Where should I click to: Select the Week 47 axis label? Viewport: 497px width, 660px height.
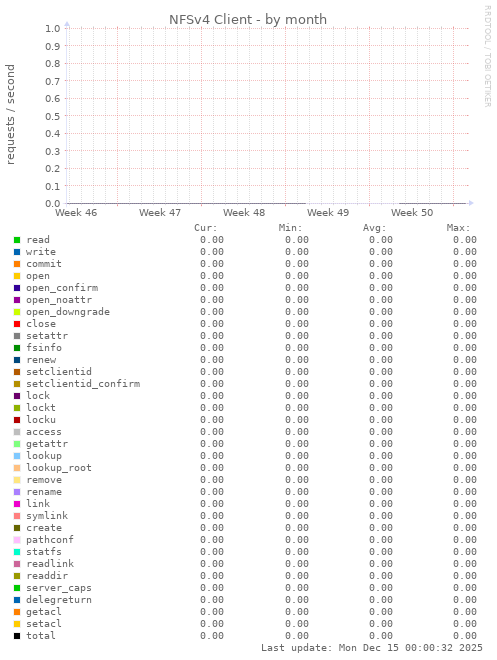pyautogui.click(x=160, y=213)
